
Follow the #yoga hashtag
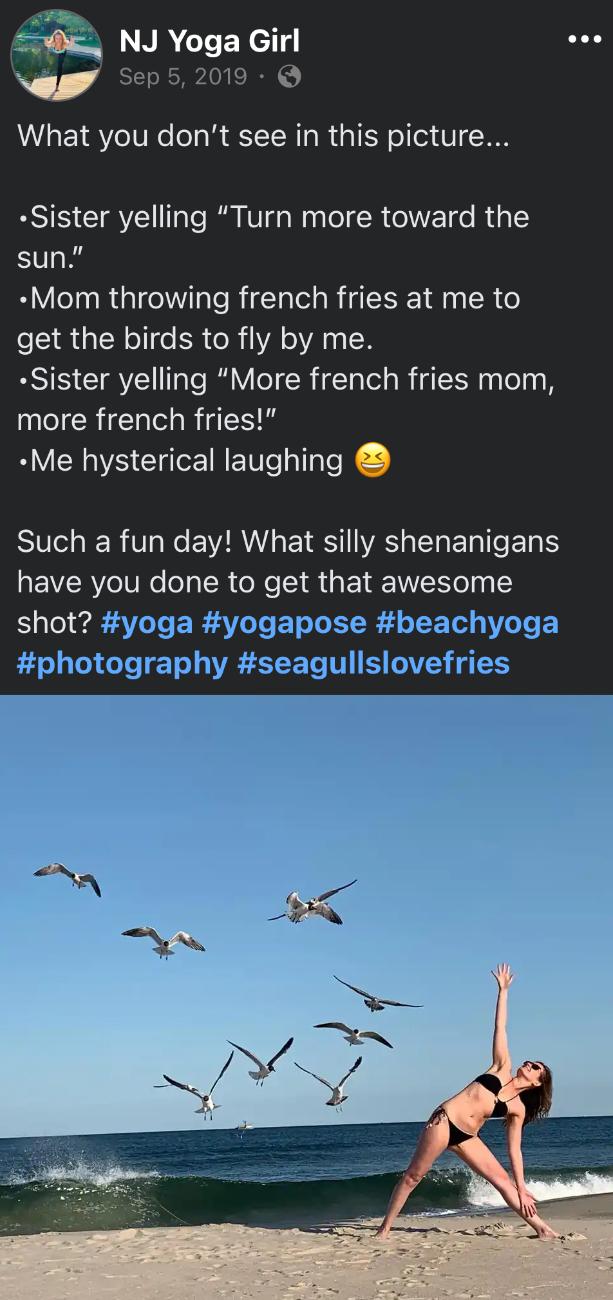tap(147, 622)
